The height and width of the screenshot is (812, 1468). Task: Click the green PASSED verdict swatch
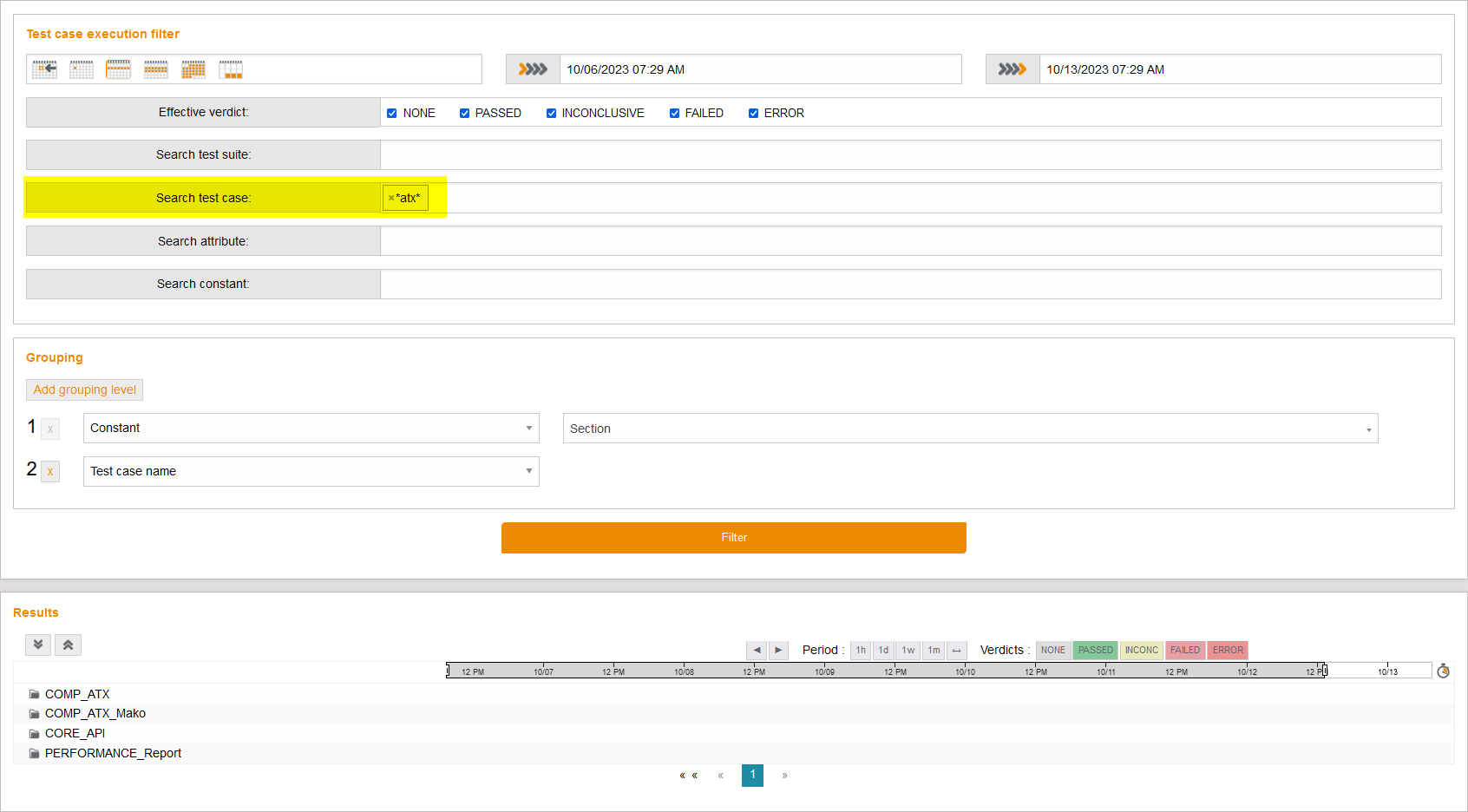(x=1095, y=650)
